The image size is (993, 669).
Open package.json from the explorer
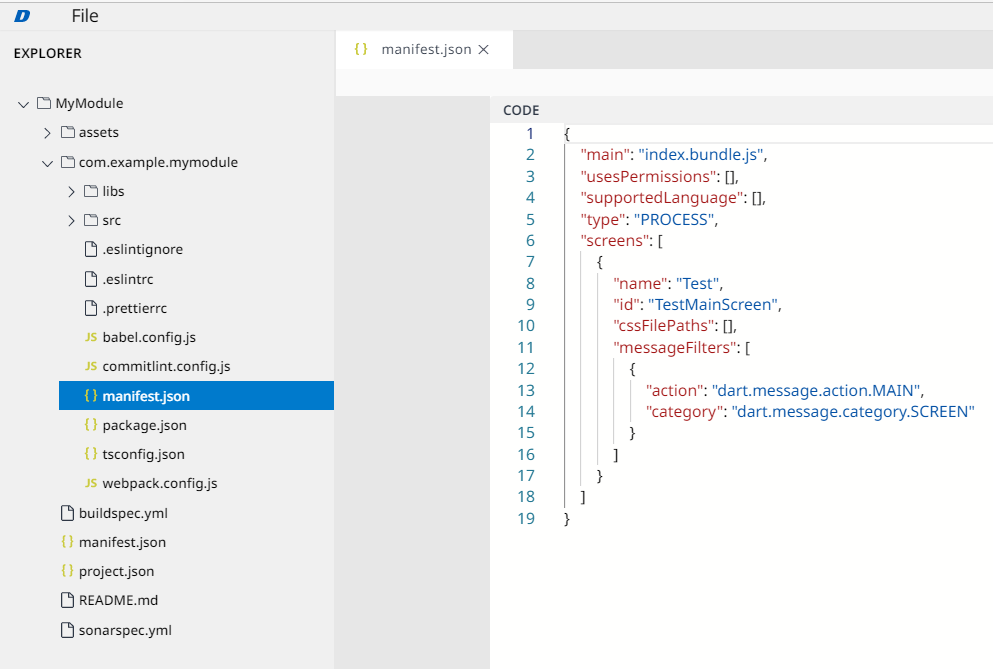click(144, 425)
